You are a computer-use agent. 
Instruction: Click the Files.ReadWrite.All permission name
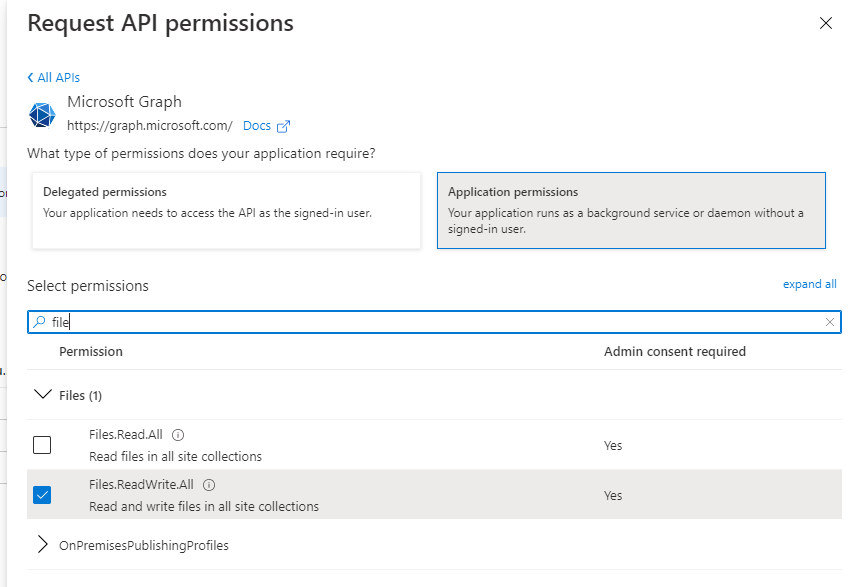pos(141,485)
